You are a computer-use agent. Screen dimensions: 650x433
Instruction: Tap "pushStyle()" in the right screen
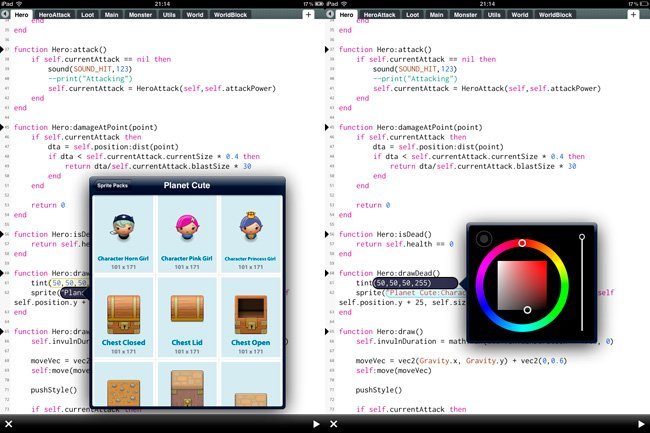tap(378, 390)
